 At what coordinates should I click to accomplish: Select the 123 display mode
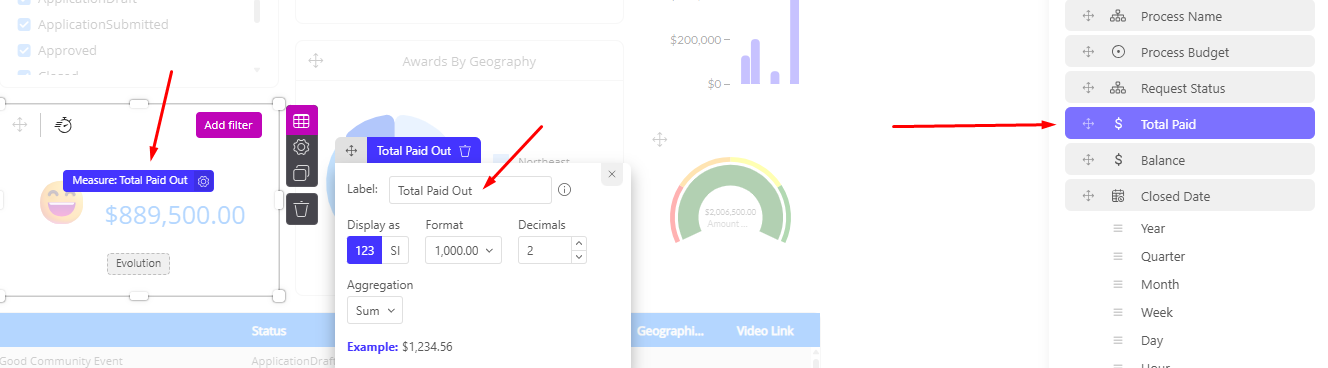(364, 250)
